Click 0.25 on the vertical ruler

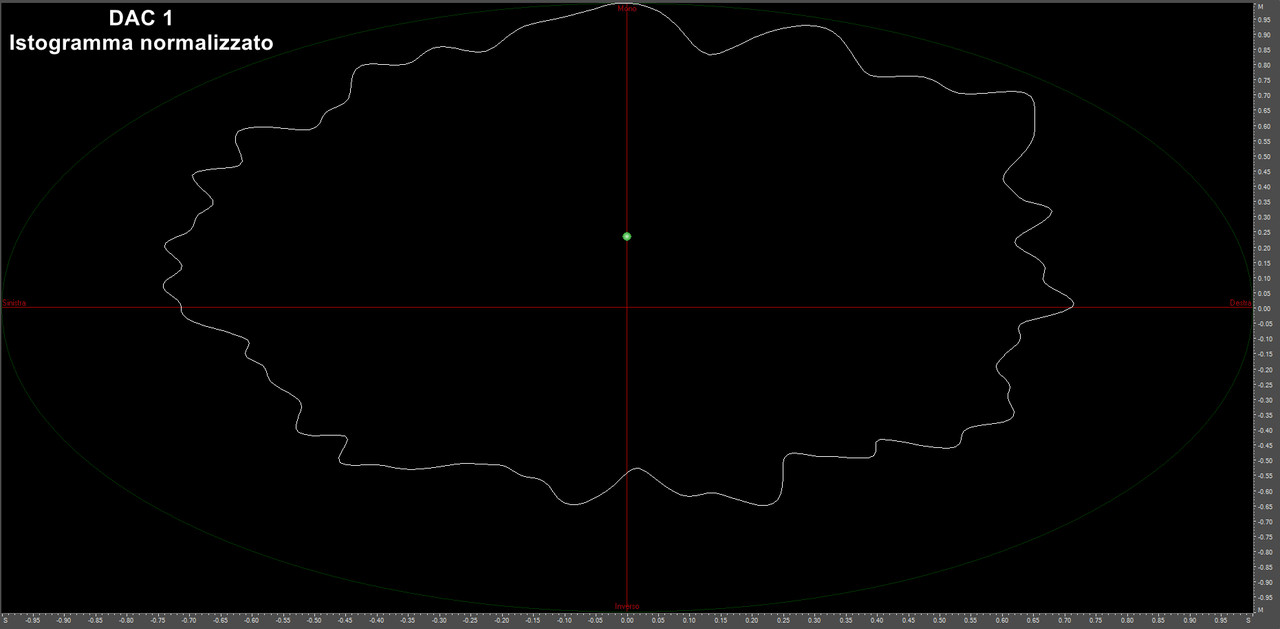(x=1265, y=232)
